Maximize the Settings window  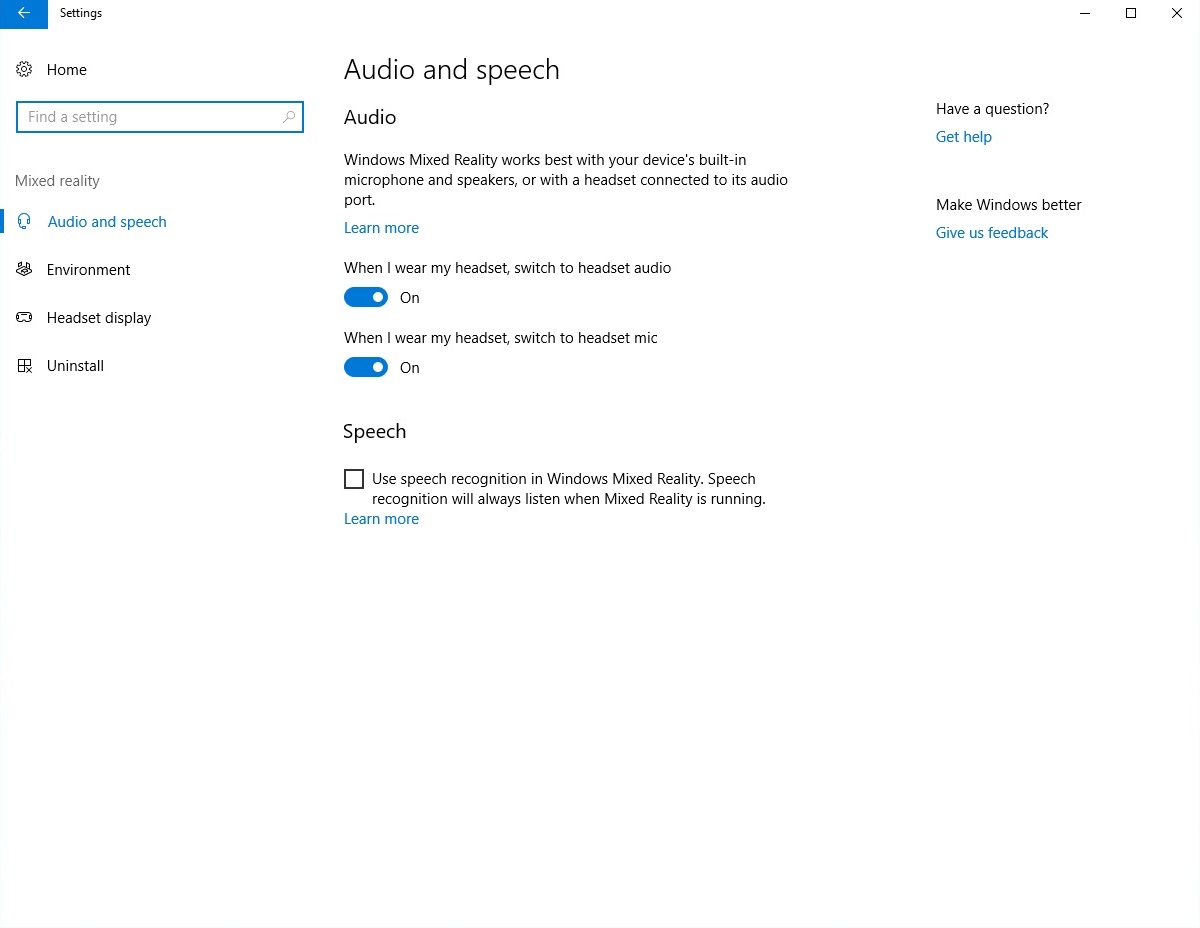click(x=1131, y=14)
